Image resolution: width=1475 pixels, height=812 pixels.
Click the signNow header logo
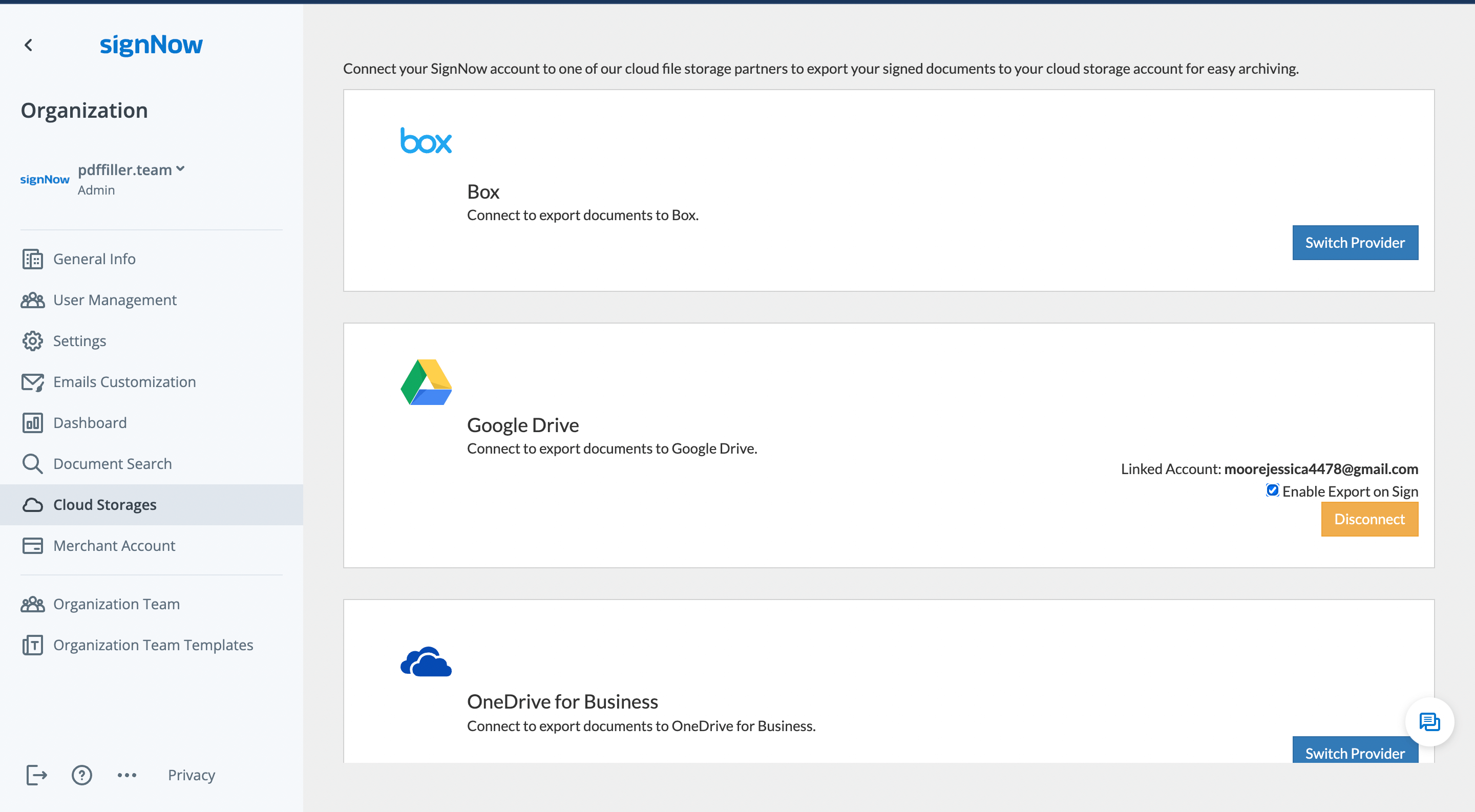151,45
